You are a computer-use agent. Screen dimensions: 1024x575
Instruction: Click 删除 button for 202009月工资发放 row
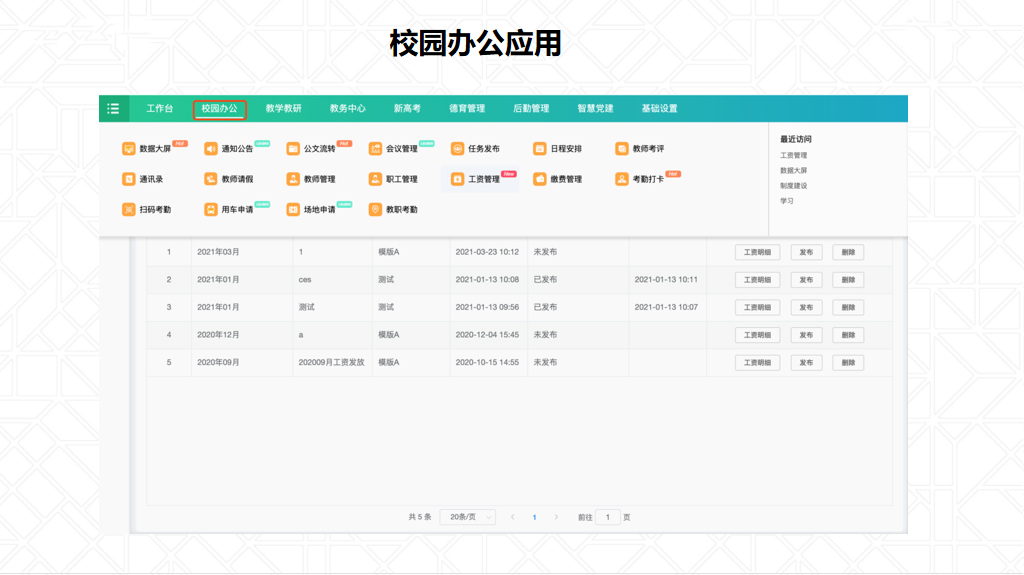click(847, 362)
